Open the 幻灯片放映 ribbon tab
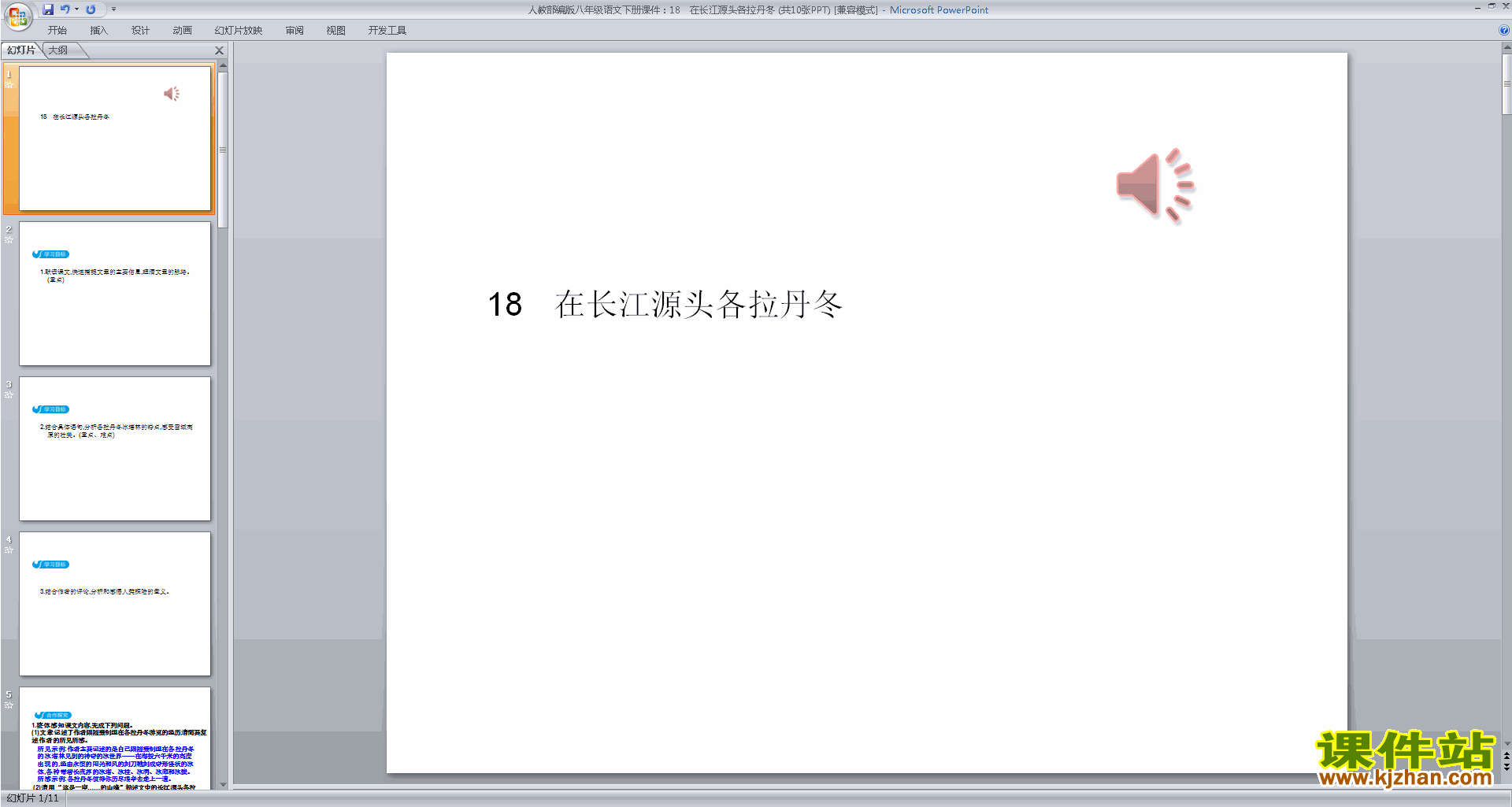The image size is (1512, 807). click(238, 31)
